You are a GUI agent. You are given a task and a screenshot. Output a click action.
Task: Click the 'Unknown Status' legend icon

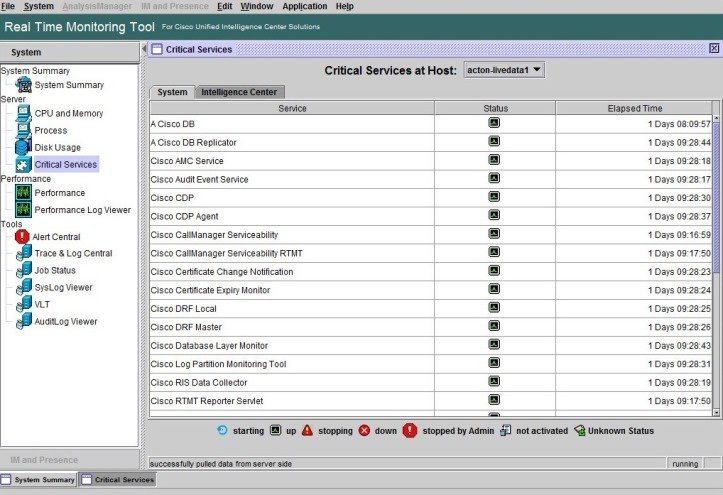(x=580, y=430)
